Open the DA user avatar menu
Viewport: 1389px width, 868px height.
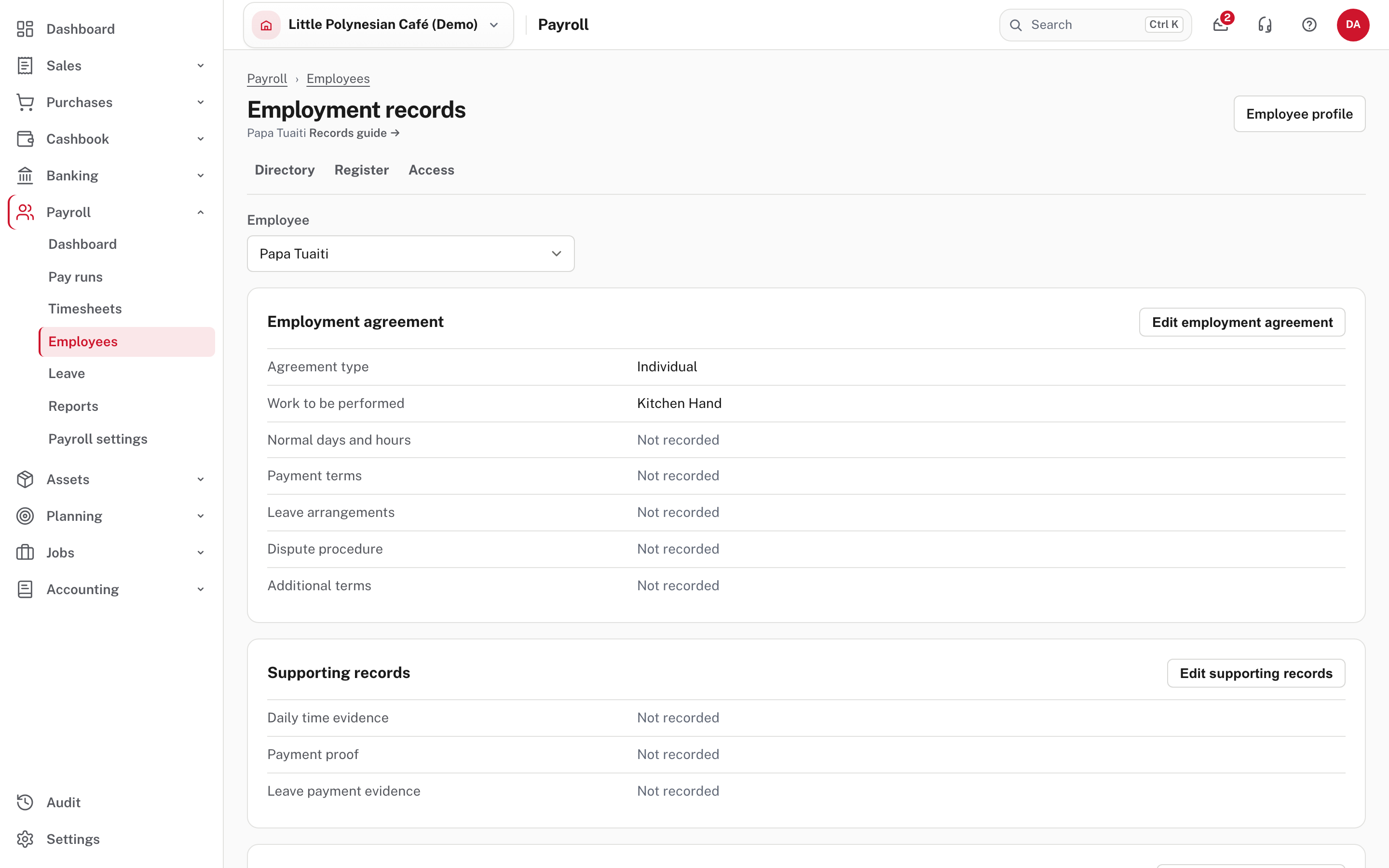click(1353, 25)
